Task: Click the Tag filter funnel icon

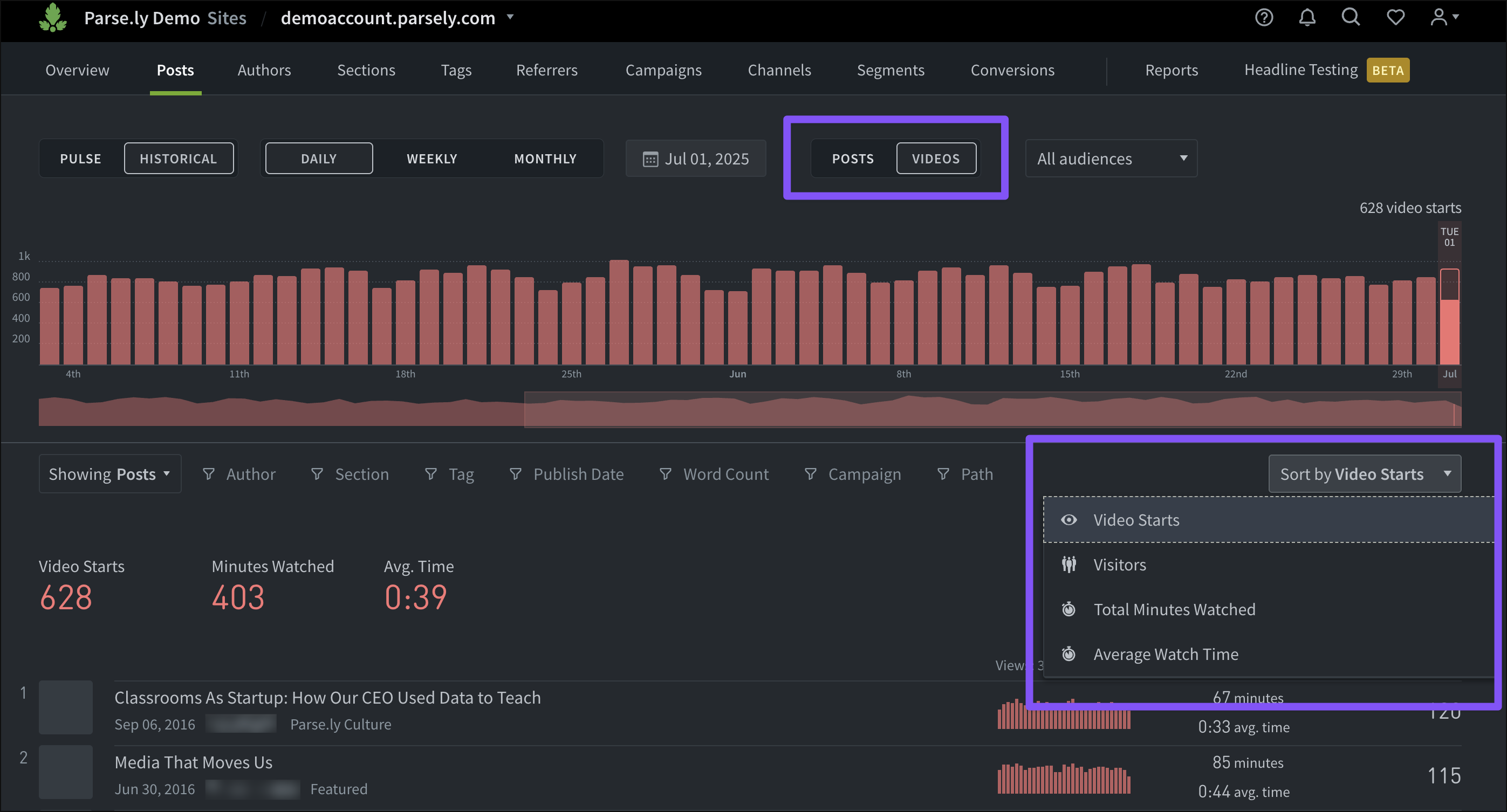Action: (430, 474)
